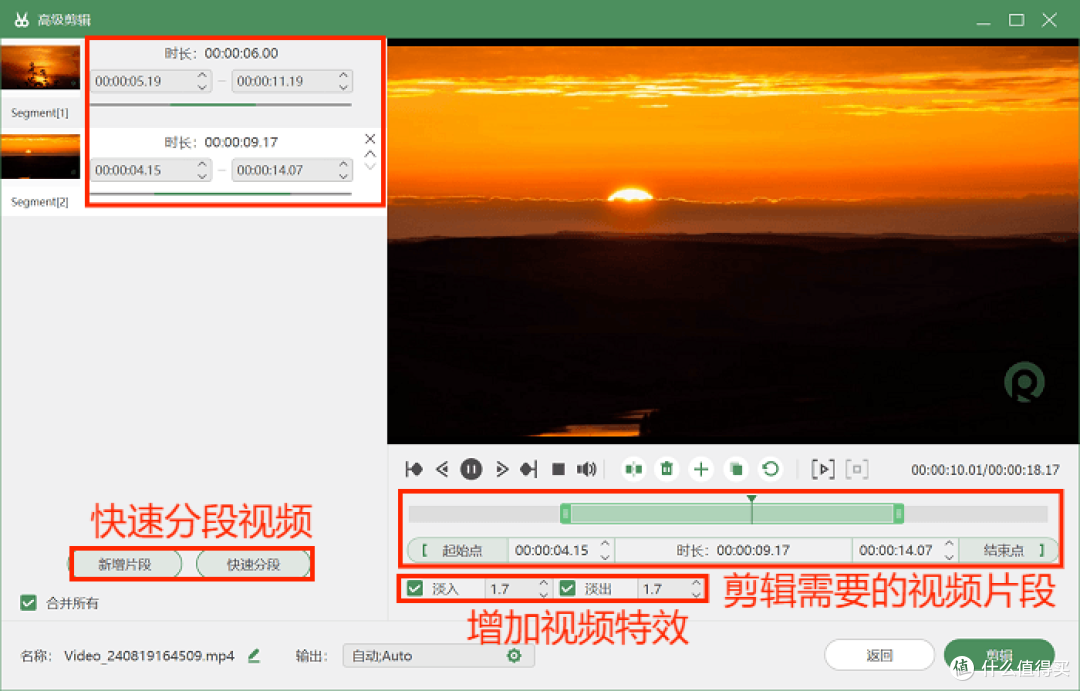
Task: Click the right green trim handle
Action: (x=898, y=513)
